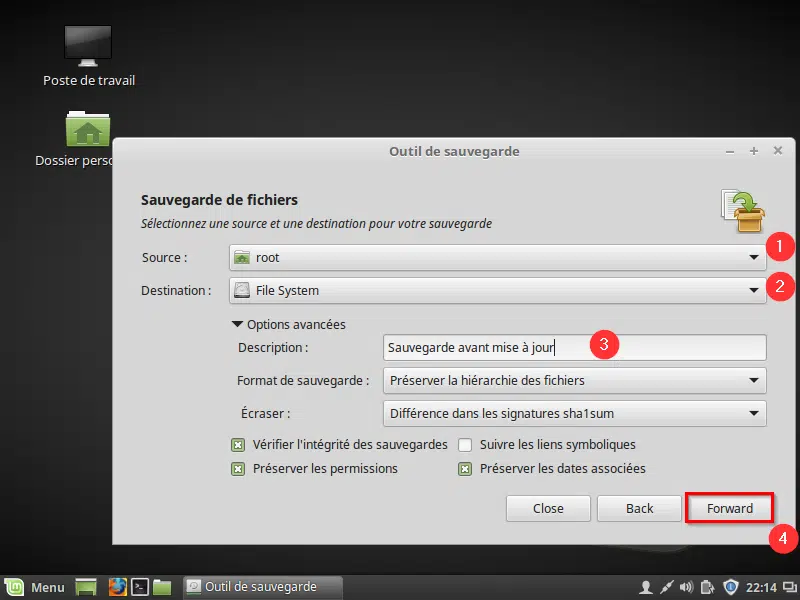Image resolution: width=800 pixels, height=600 pixels.
Task: Open Dossier personnel home folder icon
Action: pos(88,129)
